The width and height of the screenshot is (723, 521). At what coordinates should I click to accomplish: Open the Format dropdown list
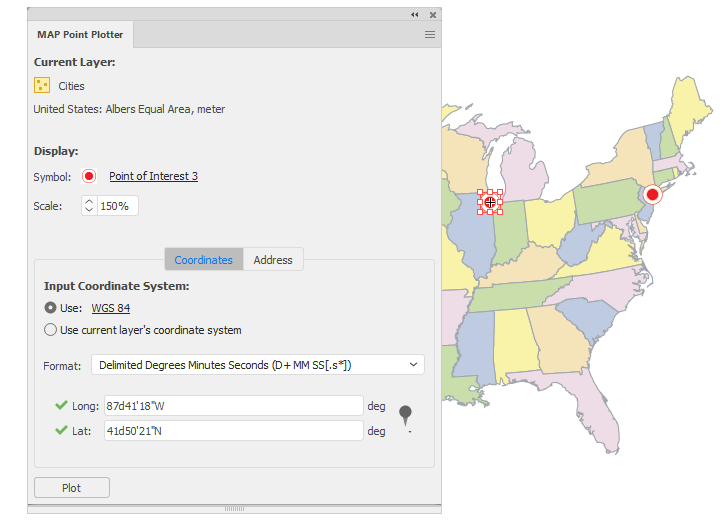[258, 365]
